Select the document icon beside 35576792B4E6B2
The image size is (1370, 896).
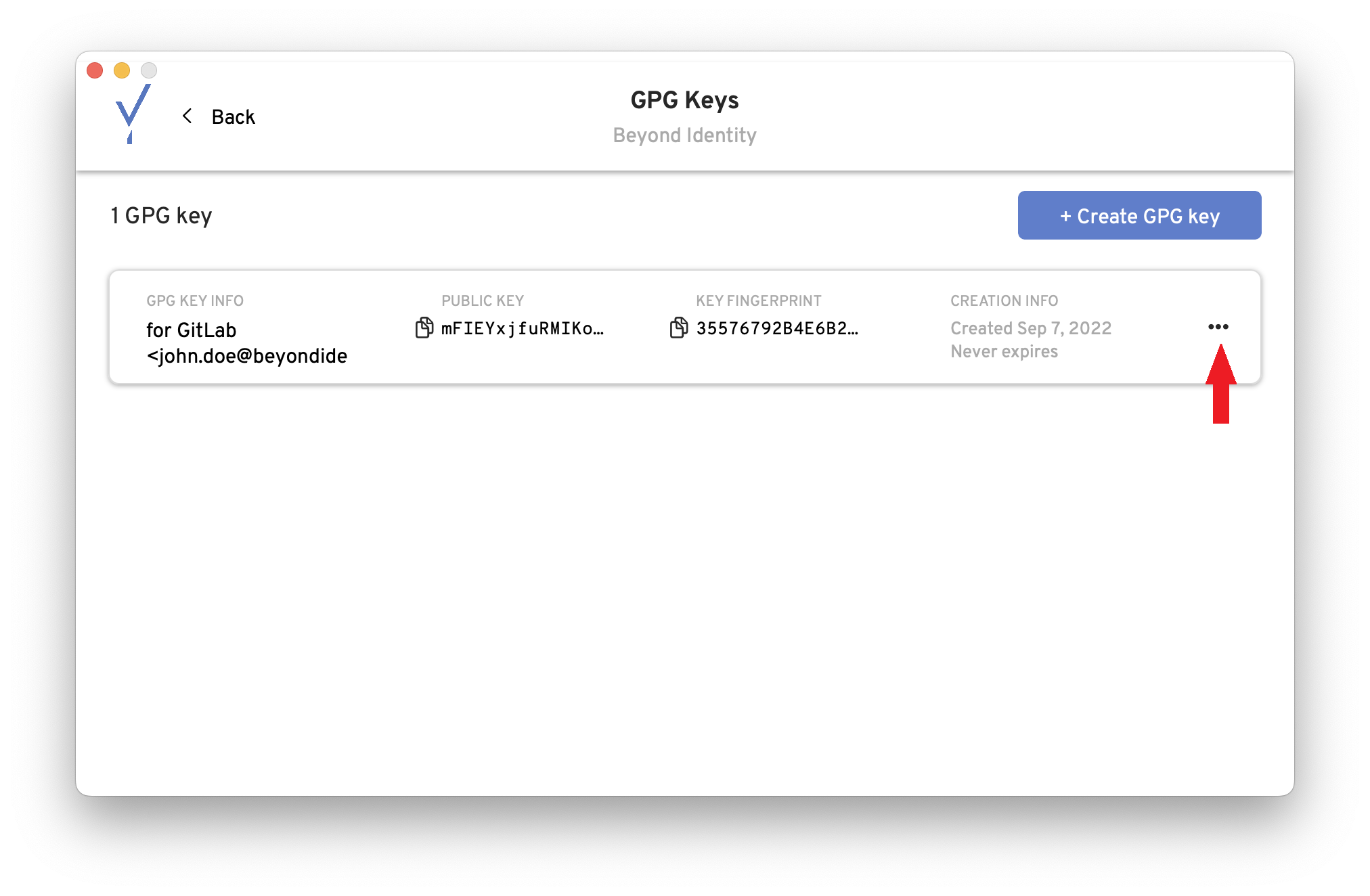click(x=679, y=328)
